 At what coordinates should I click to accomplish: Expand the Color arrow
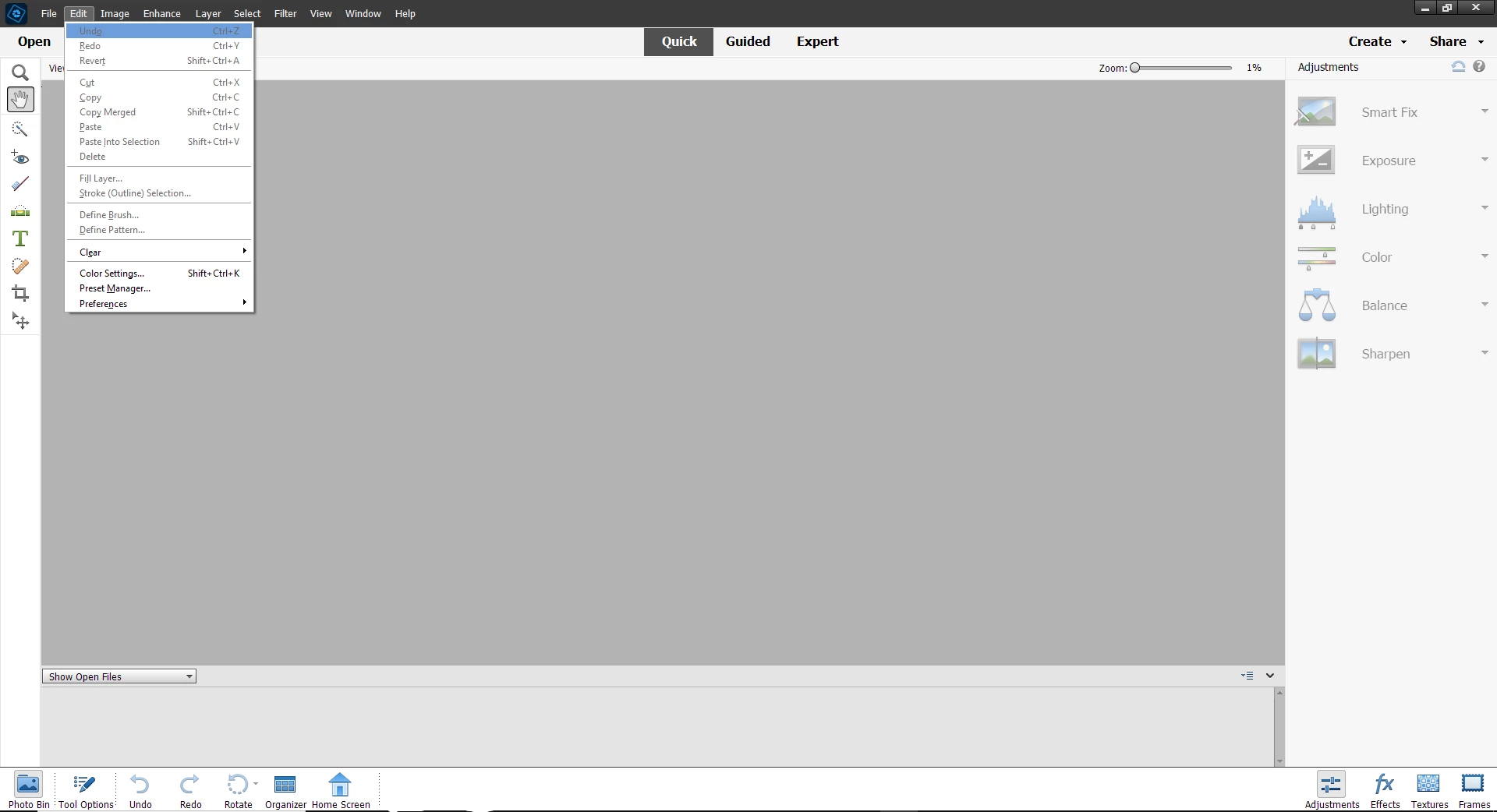1485,256
